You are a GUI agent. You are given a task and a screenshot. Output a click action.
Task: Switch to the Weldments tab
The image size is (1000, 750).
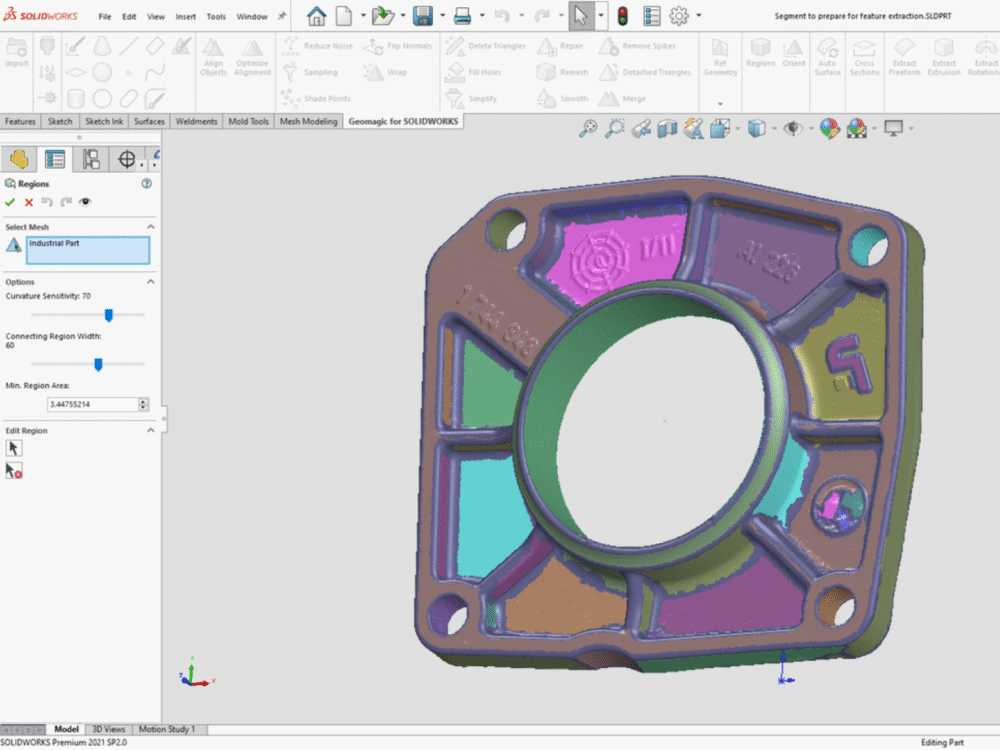(196, 121)
